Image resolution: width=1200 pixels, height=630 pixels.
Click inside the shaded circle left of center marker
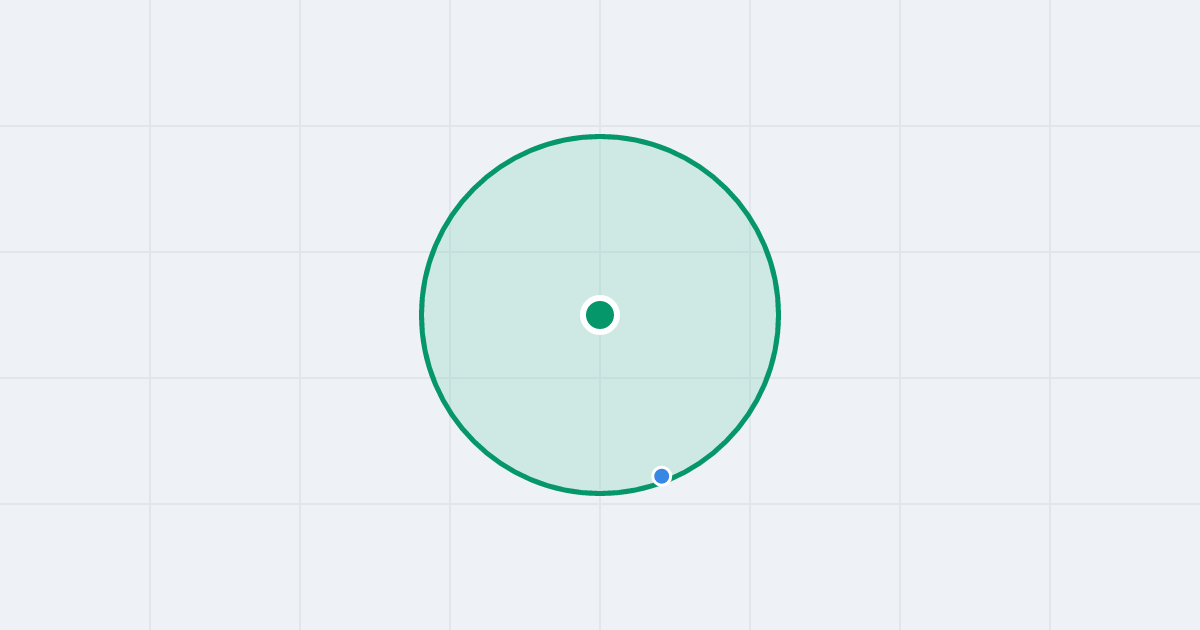point(500,315)
